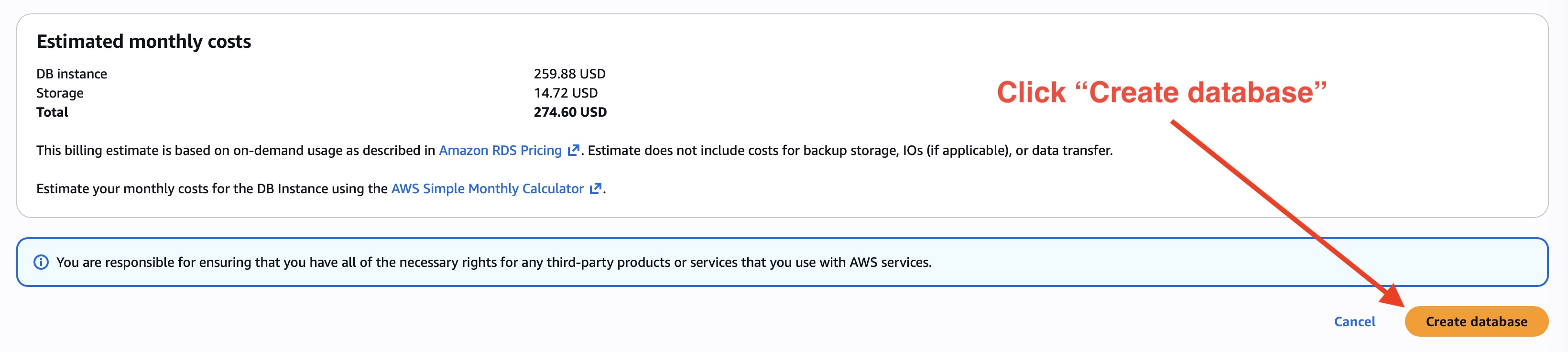Click the Storage label in the cost list
1568x352 pixels.
point(60,93)
